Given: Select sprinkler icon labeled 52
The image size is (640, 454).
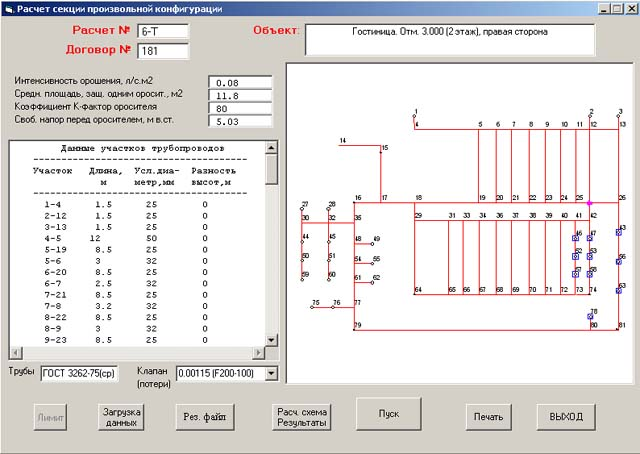Looking at the screenshot, I should coord(576,255).
